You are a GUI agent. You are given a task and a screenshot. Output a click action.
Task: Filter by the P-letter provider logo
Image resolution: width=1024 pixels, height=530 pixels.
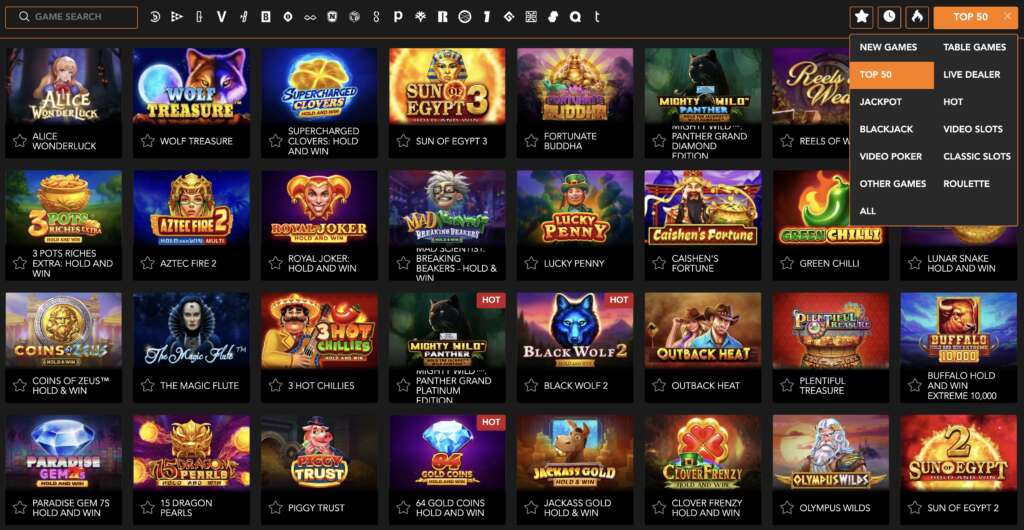[x=398, y=17]
